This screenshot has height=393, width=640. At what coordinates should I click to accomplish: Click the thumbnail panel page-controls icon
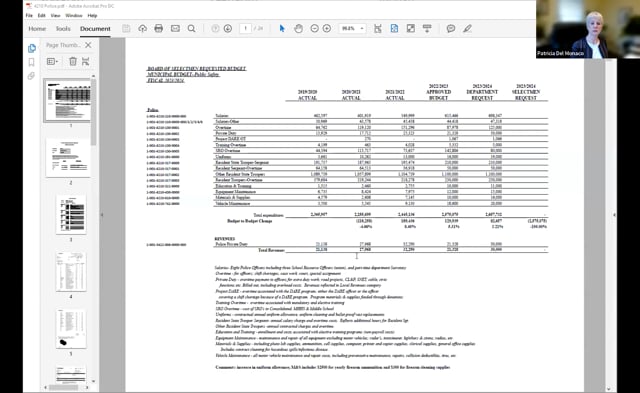(85, 62)
